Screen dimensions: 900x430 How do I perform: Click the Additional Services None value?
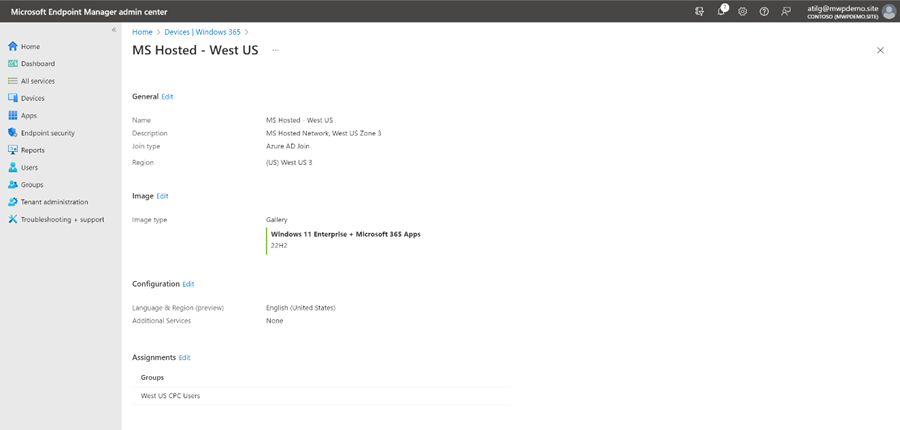pyautogui.click(x=274, y=321)
